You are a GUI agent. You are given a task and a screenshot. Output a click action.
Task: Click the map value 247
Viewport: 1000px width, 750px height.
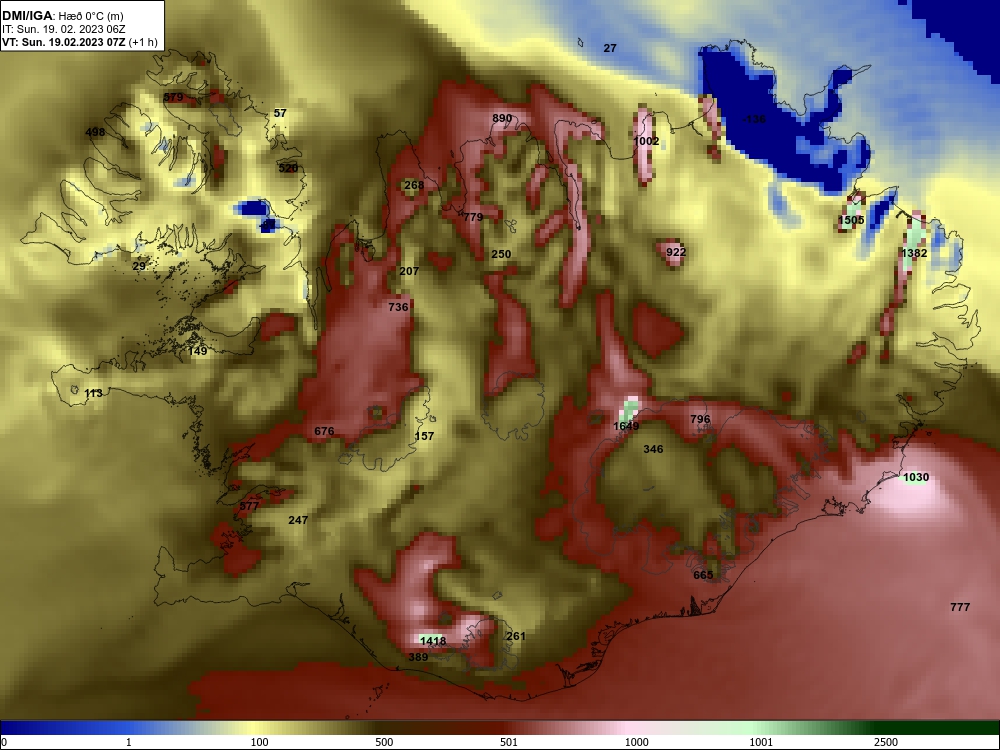(x=298, y=520)
